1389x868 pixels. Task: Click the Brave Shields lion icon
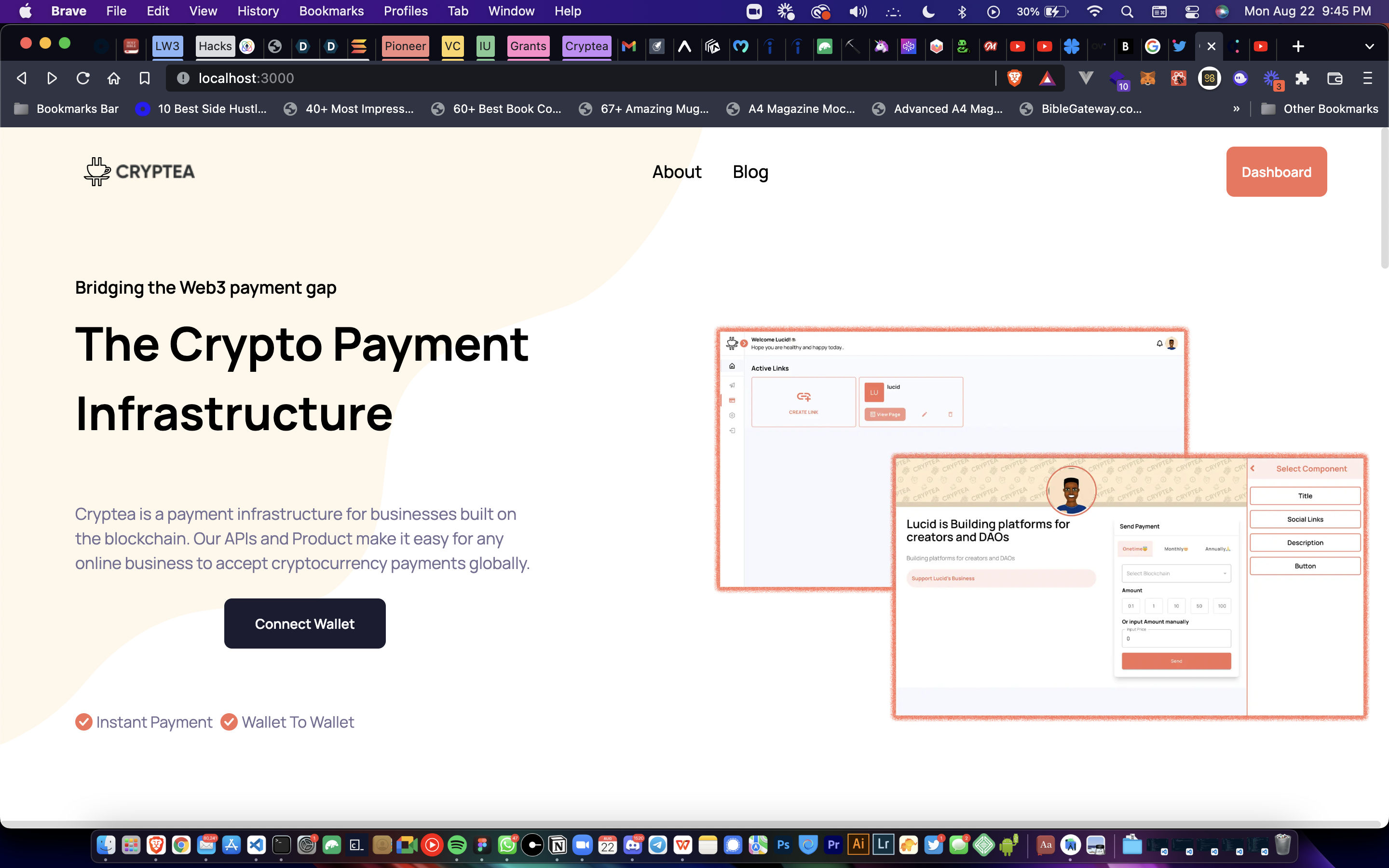(1014, 78)
